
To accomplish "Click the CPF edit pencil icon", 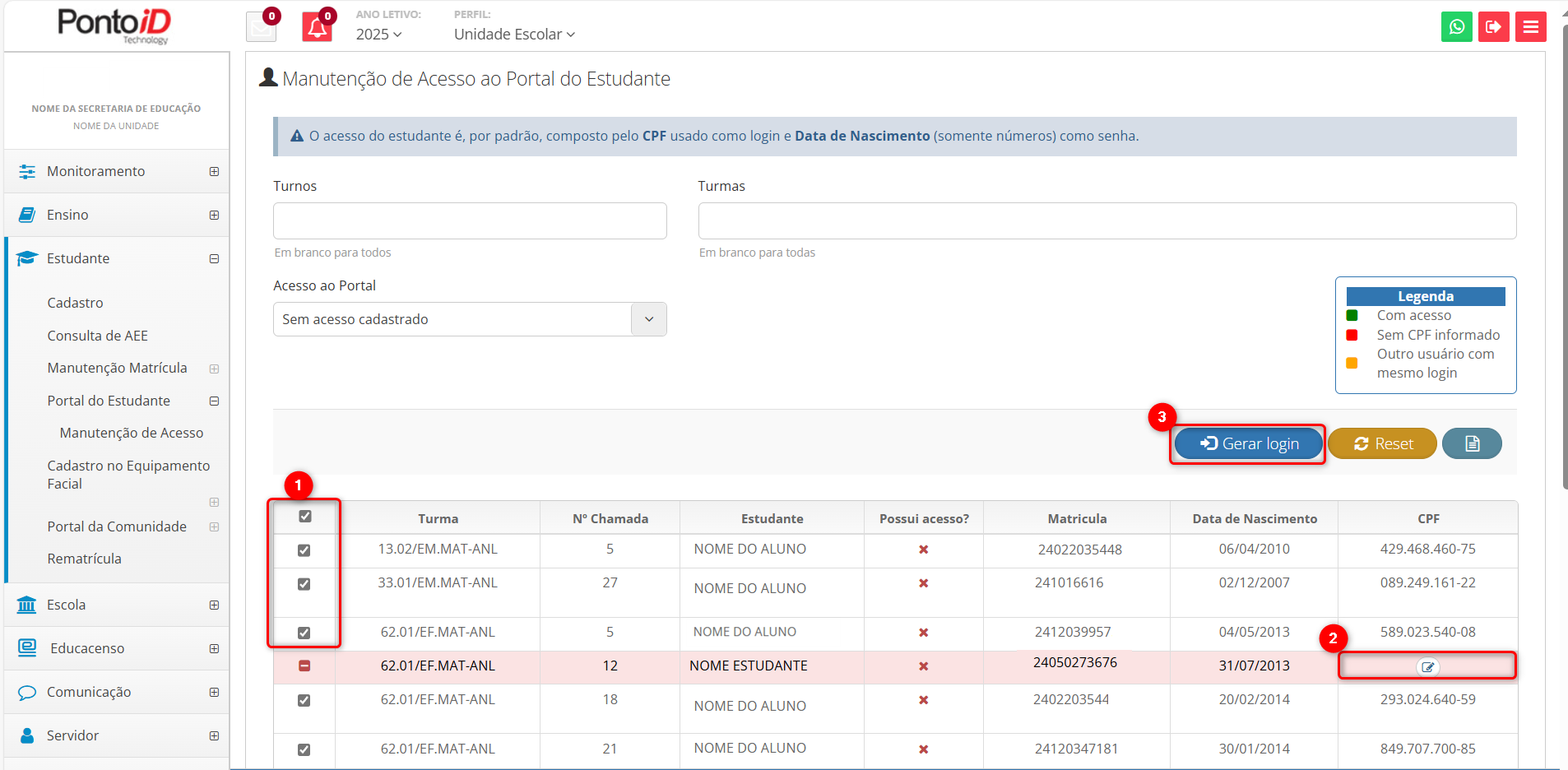I will coord(1427,667).
